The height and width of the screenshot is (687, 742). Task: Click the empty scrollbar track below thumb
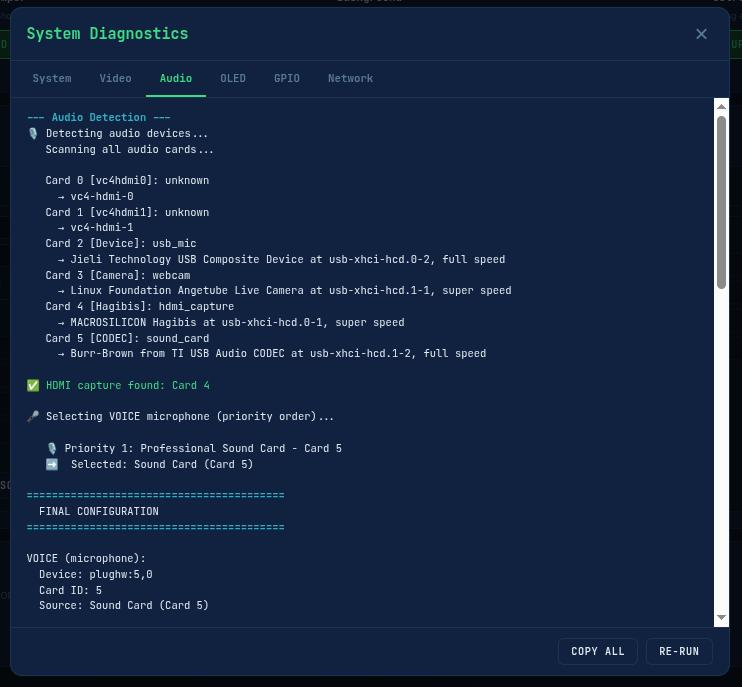721,450
